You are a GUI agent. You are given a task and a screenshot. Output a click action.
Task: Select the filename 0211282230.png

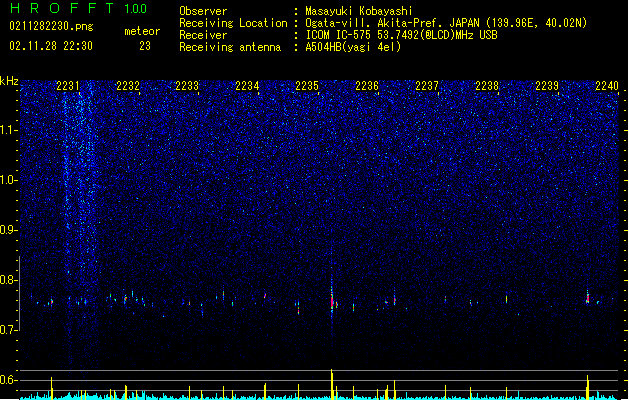click(51, 26)
